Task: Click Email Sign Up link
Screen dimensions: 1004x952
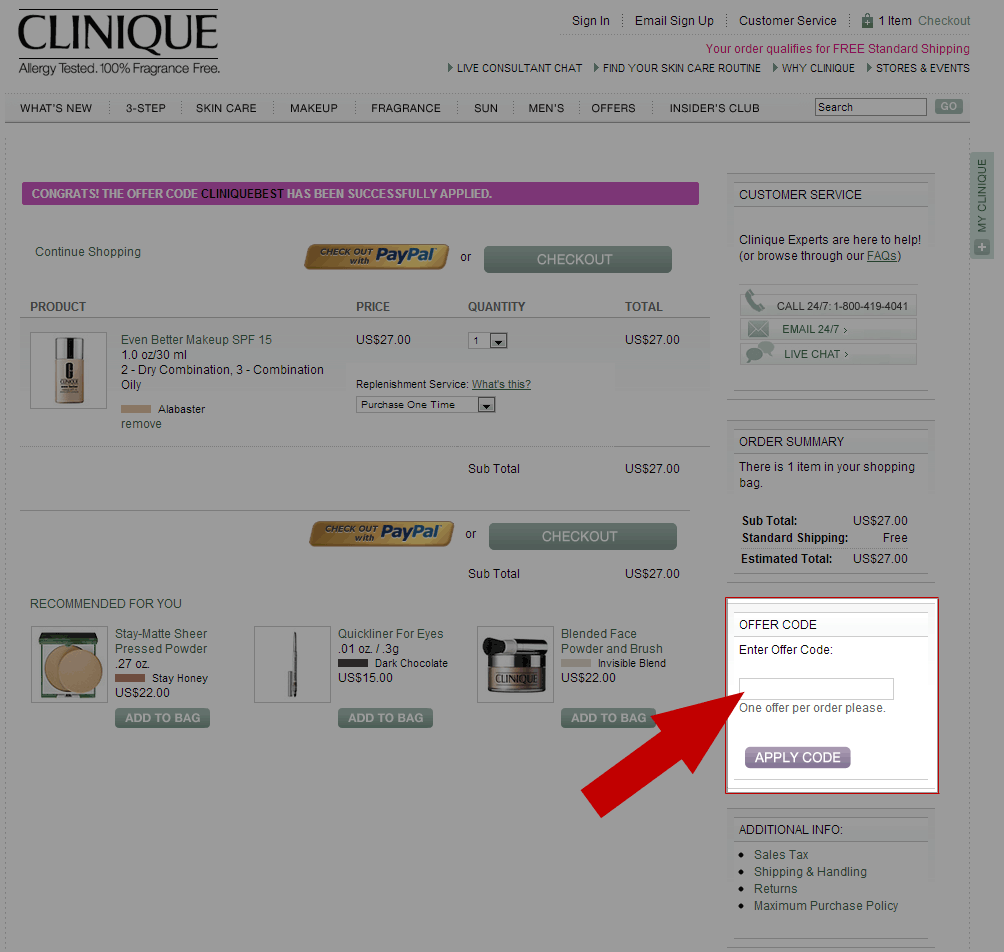Action: coord(674,20)
